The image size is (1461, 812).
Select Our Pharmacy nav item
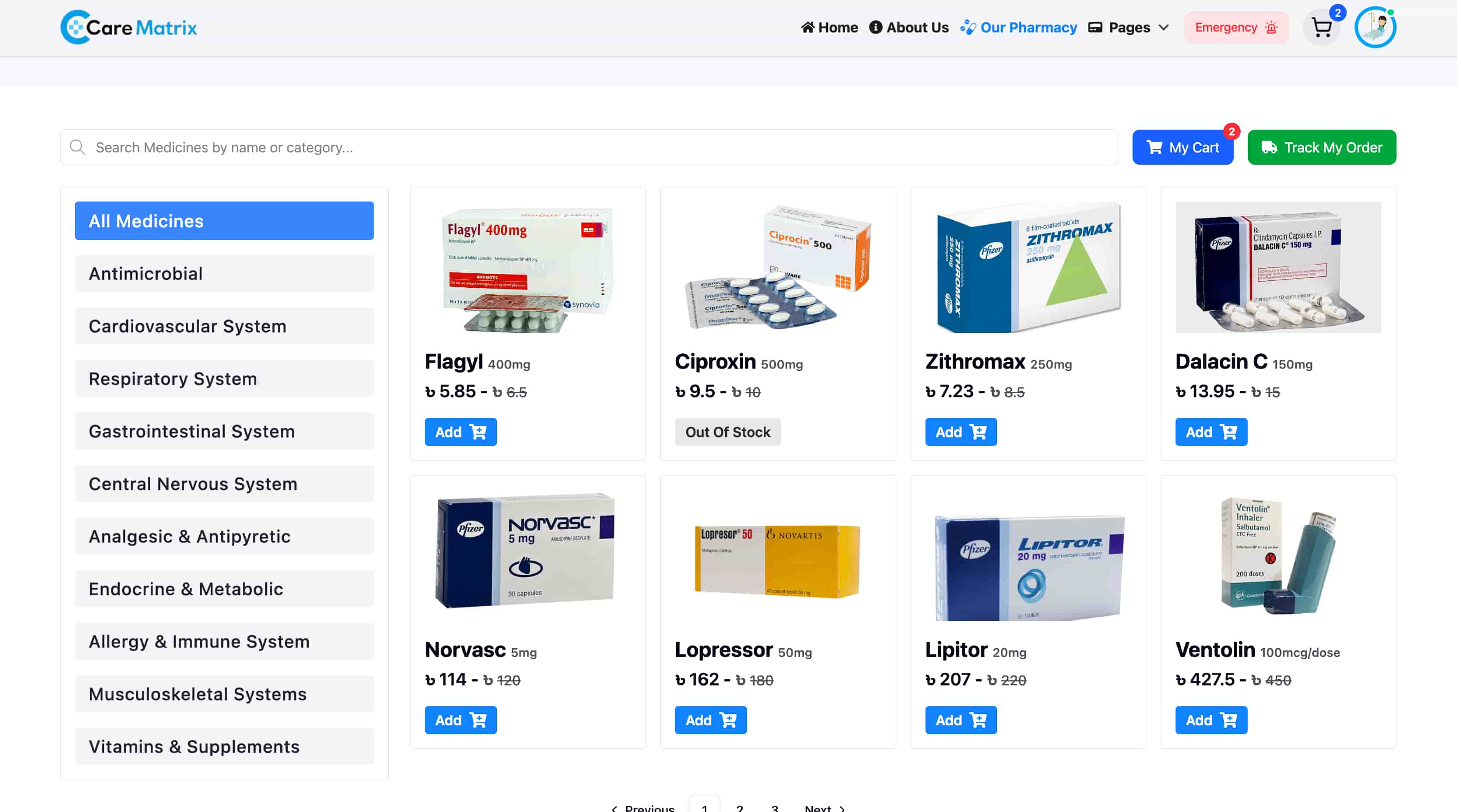coord(1021,27)
